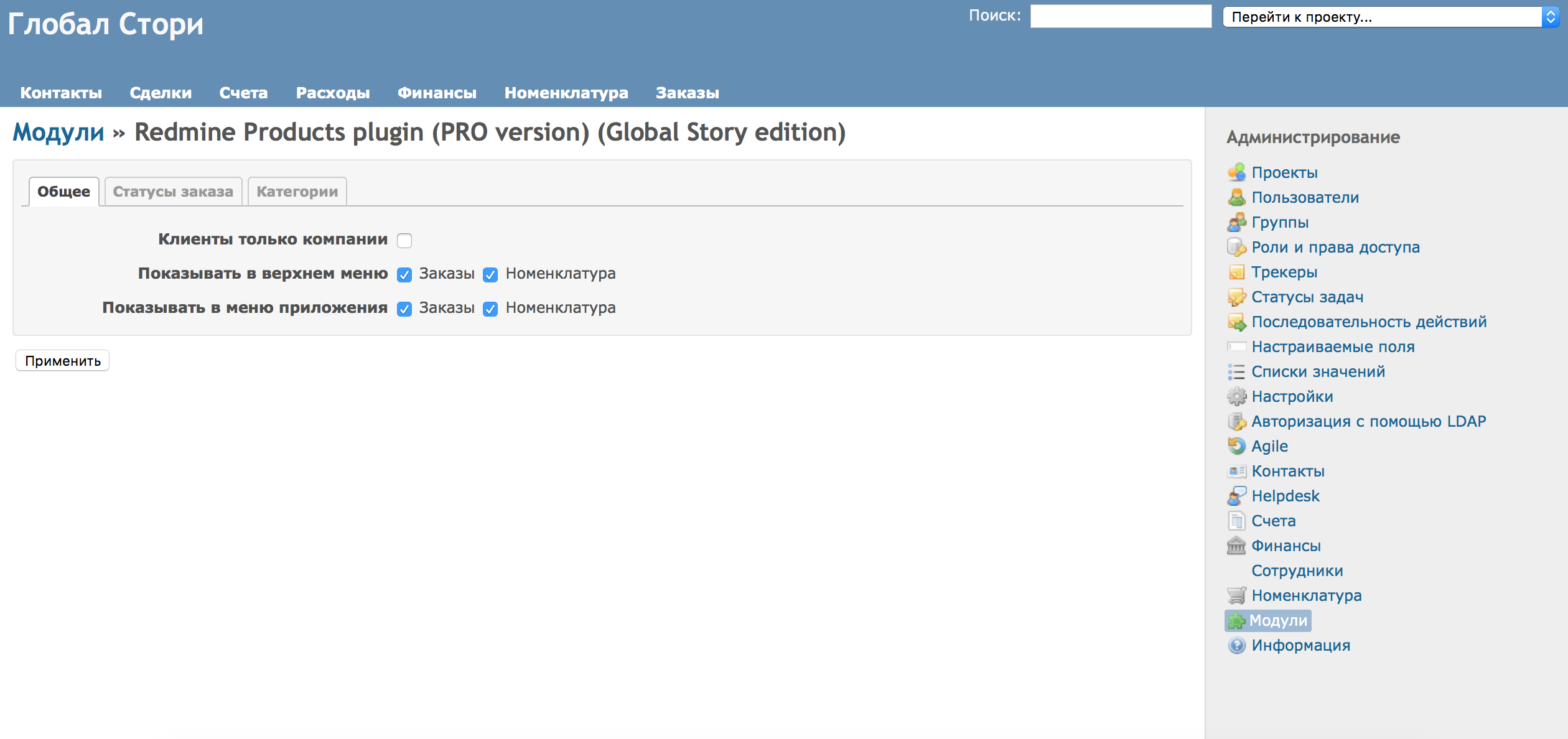Open Настраиваемые поля link
This screenshot has height=739, width=1568.
1333,346
